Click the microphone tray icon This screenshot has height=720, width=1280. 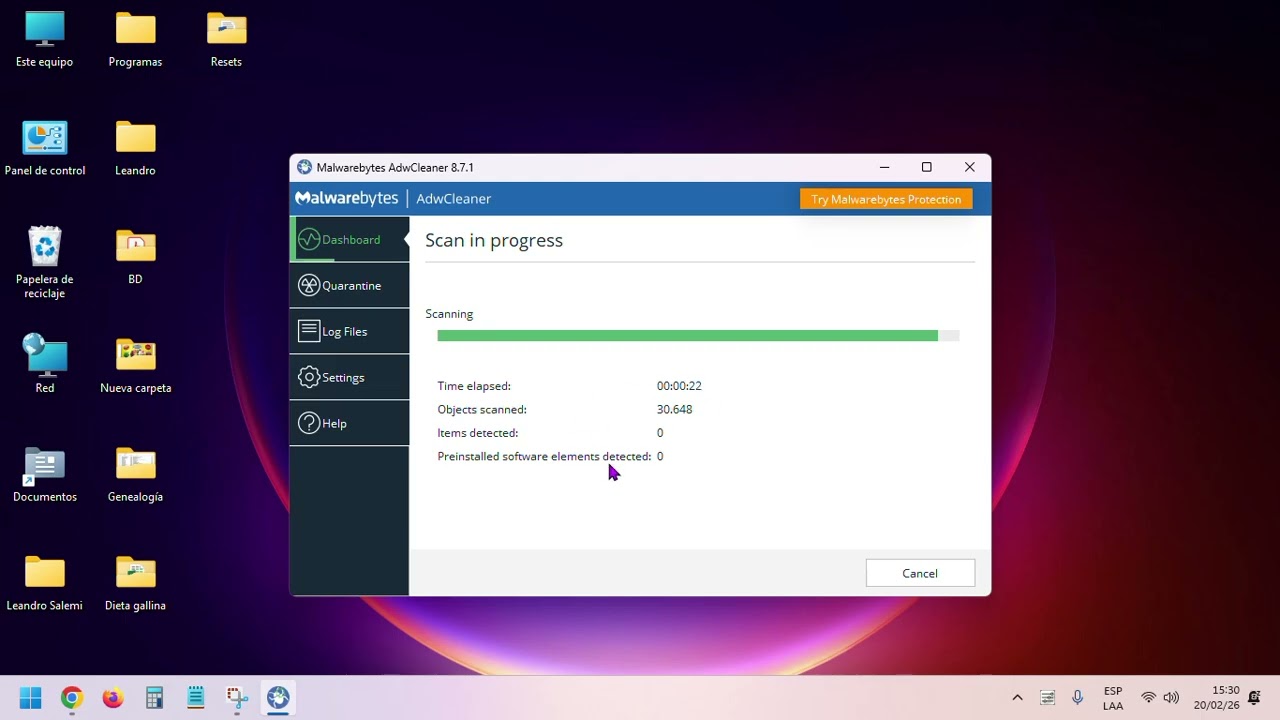(1077, 698)
